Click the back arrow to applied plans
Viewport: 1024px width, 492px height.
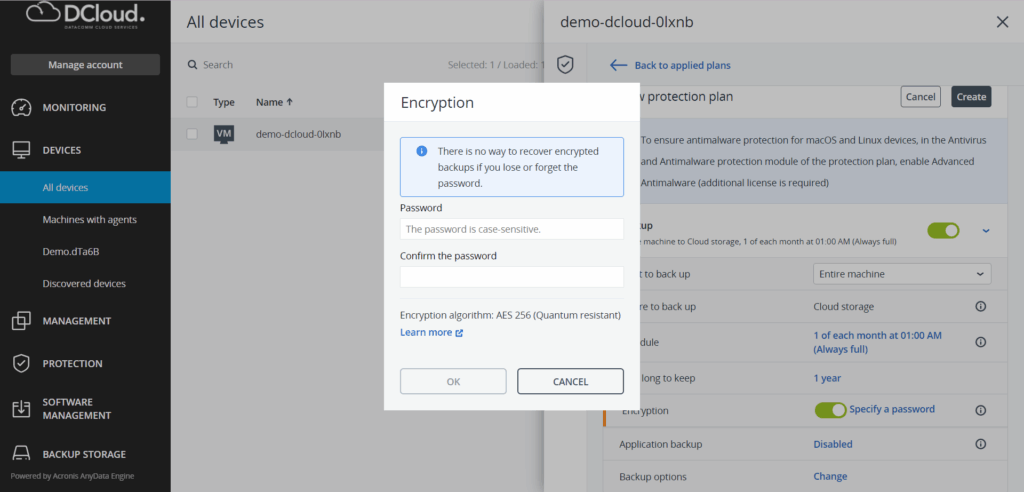click(x=619, y=65)
